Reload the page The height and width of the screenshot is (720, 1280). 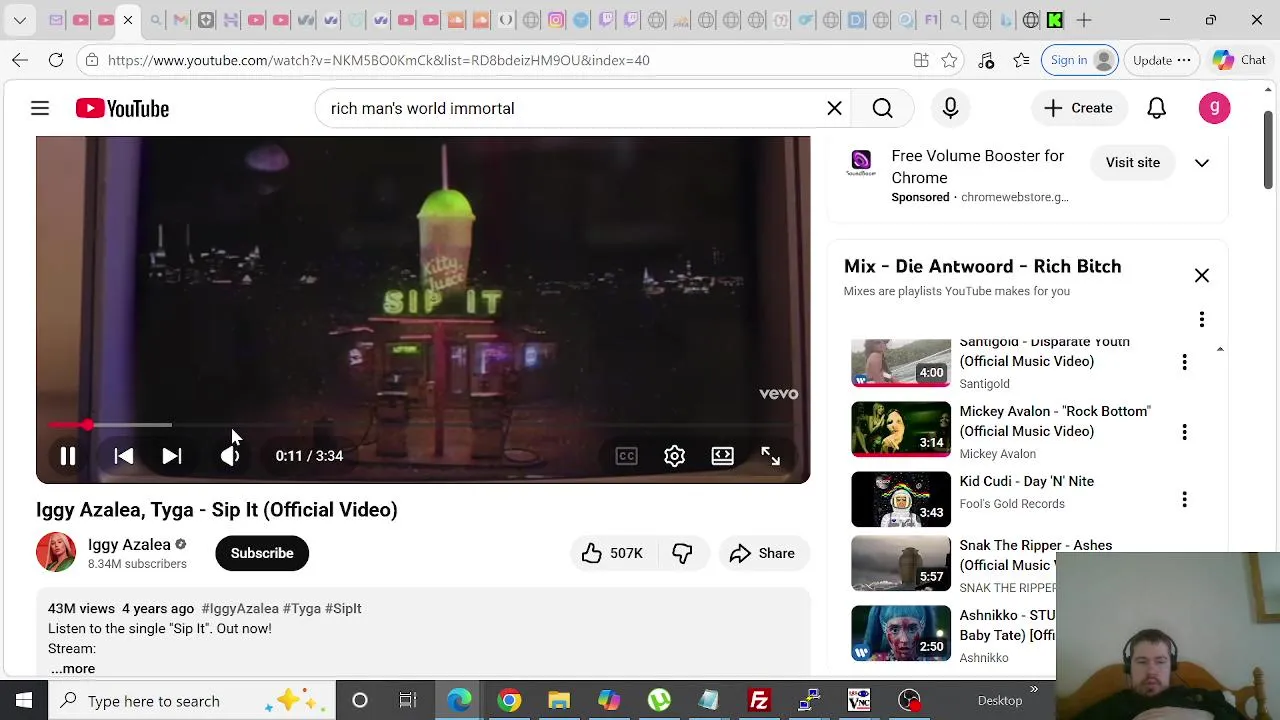point(56,60)
